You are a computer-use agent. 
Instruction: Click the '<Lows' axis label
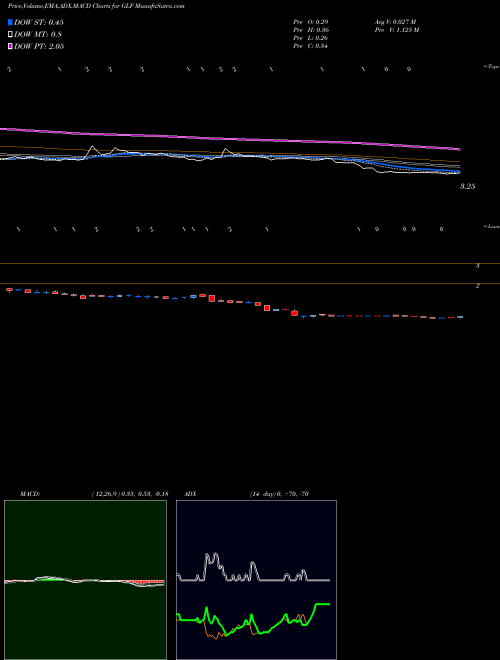tap(491, 226)
